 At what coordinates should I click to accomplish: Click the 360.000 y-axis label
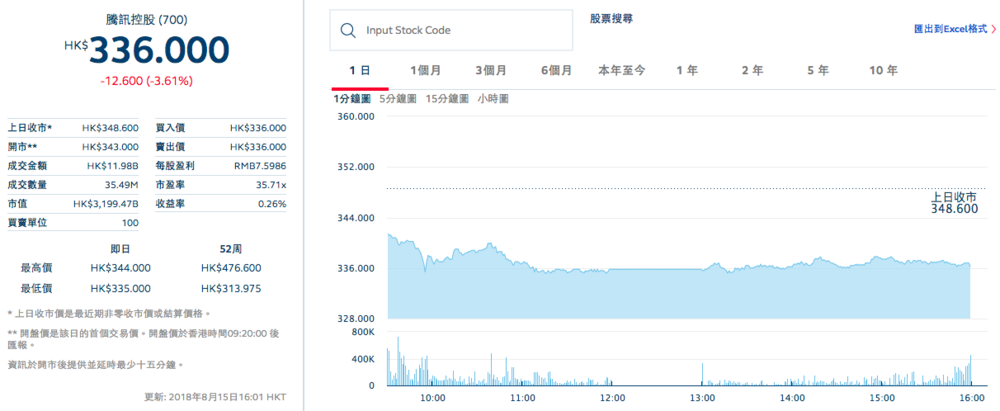[358, 117]
